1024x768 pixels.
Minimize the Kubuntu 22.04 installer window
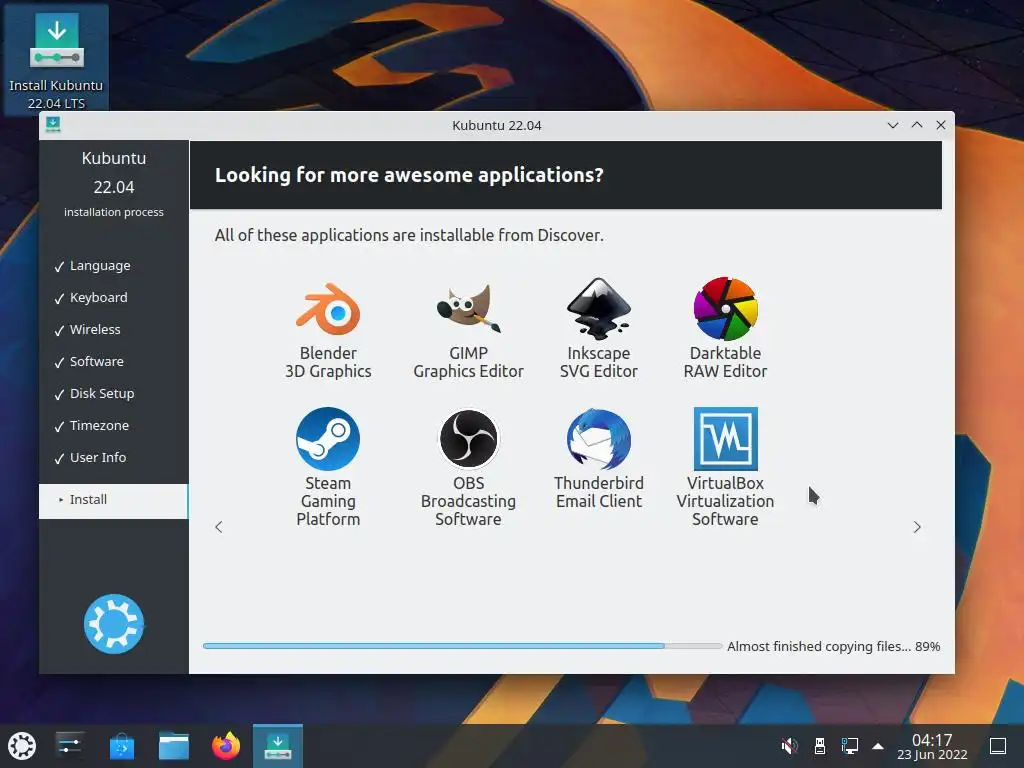(x=893, y=125)
